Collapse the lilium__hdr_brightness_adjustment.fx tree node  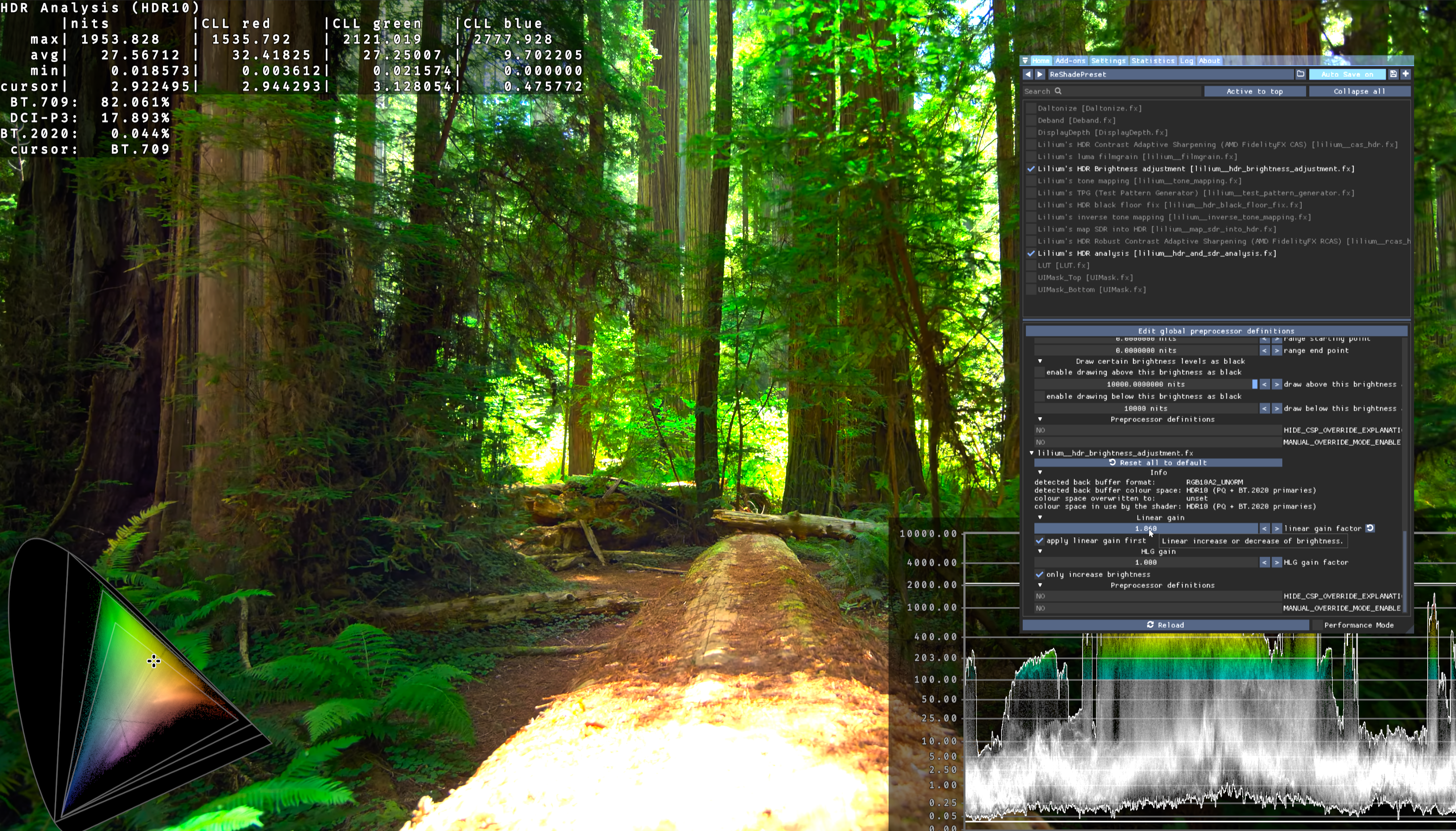1032,453
